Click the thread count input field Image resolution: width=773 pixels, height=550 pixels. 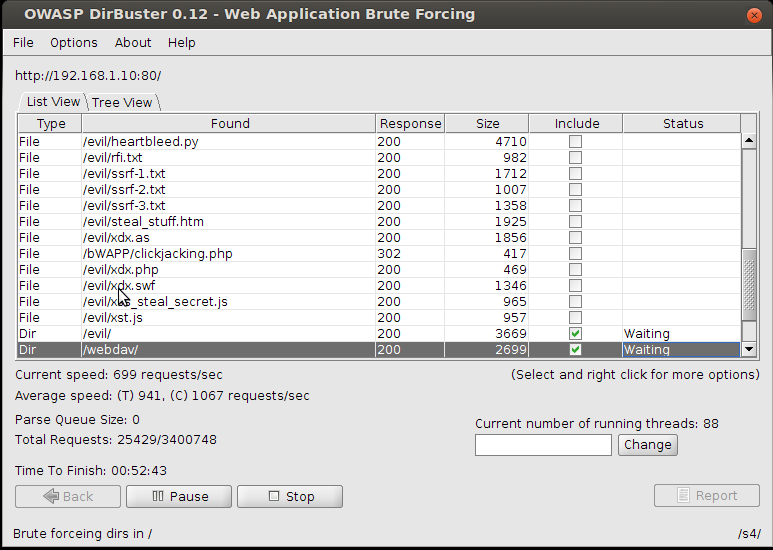pyautogui.click(x=543, y=445)
